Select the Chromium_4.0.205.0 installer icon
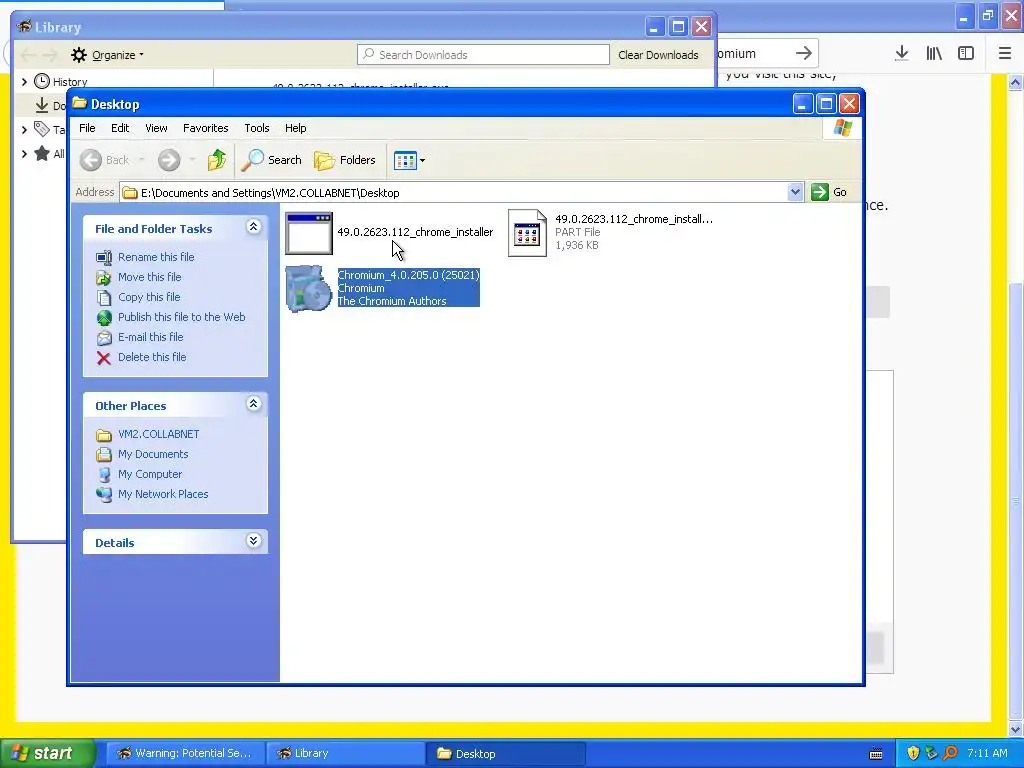The width and height of the screenshot is (1024, 768). pyautogui.click(x=309, y=289)
